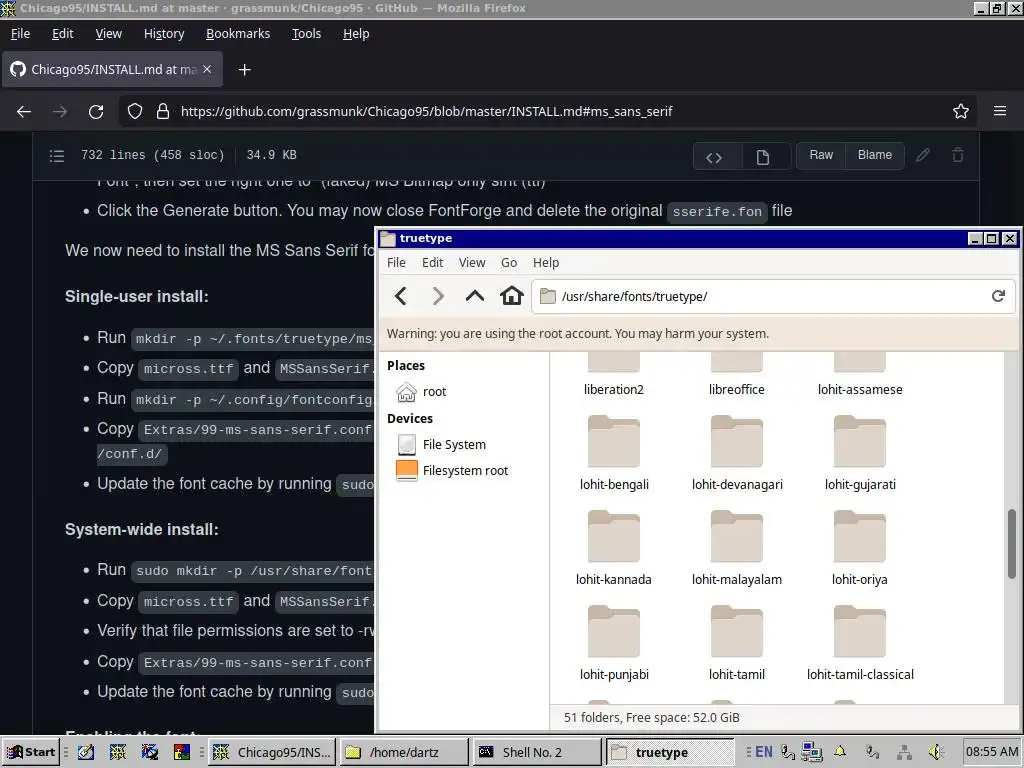Open Firefox Edit menu
The image size is (1024, 768).
(63, 34)
